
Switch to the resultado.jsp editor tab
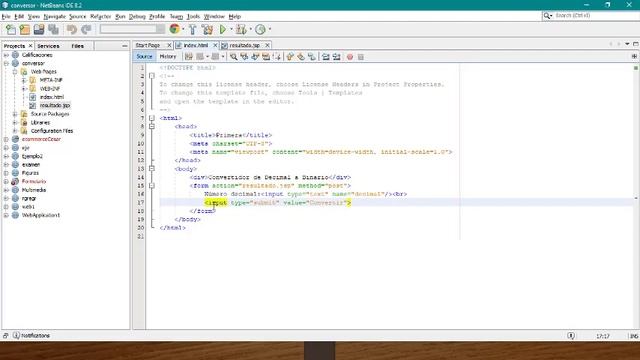click(x=244, y=45)
